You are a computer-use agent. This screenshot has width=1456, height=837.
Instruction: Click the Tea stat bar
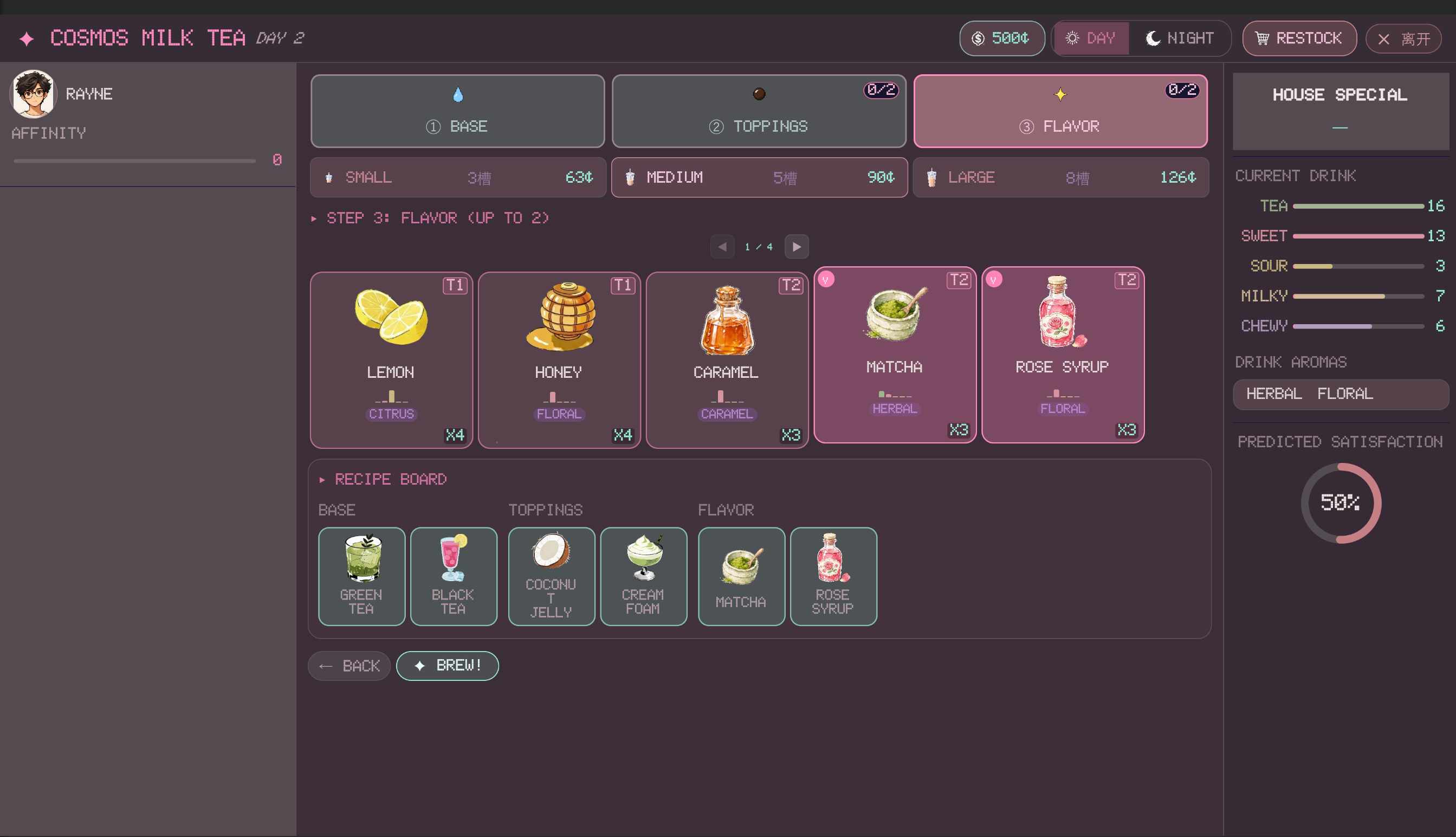coord(1358,206)
